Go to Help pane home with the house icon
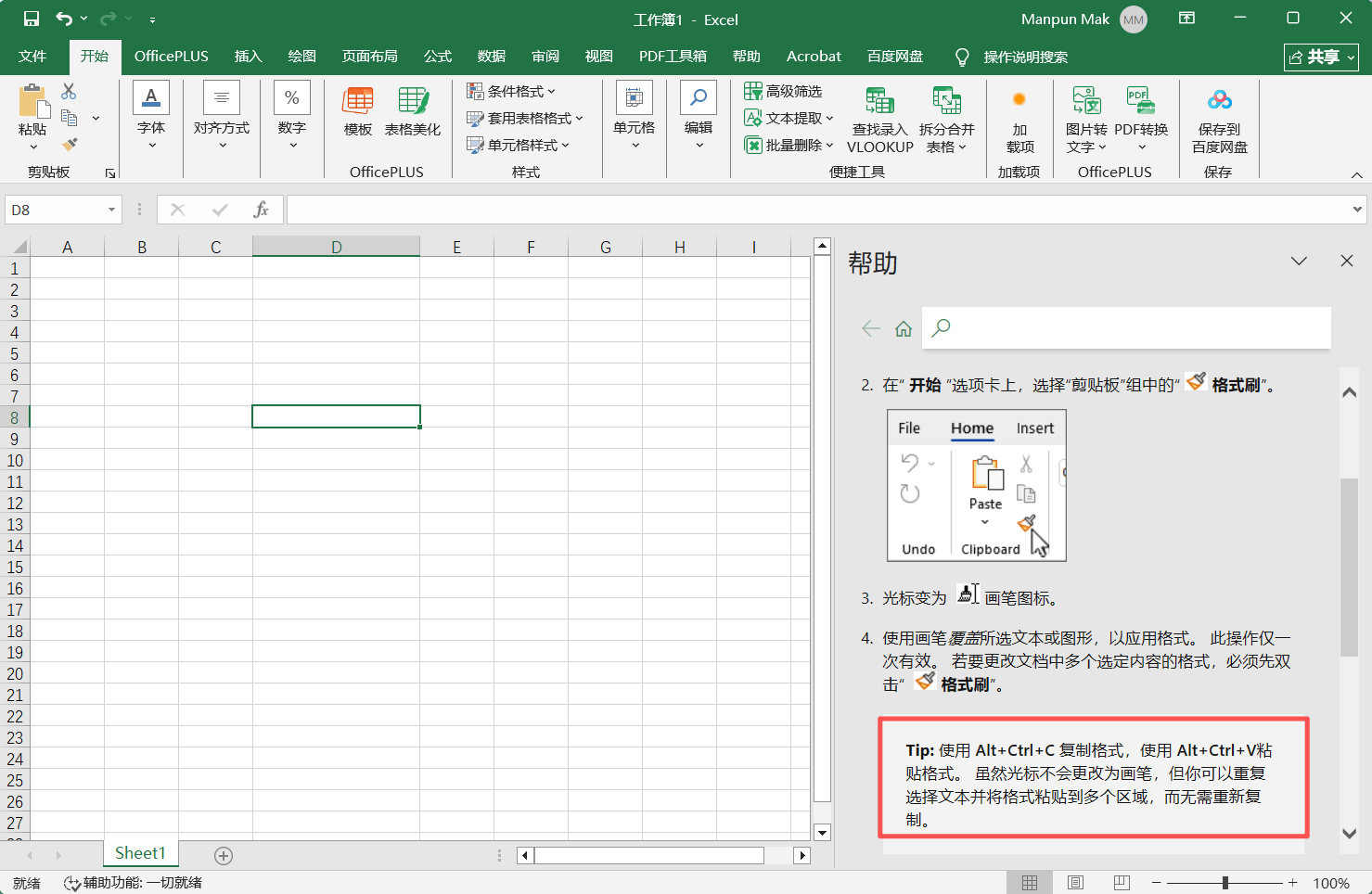This screenshot has height=894, width=1372. (904, 327)
